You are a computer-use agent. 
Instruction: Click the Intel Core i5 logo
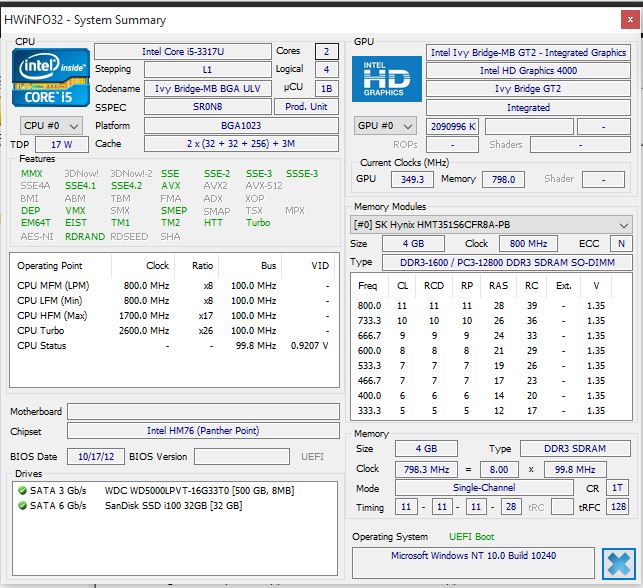(x=51, y=77)
